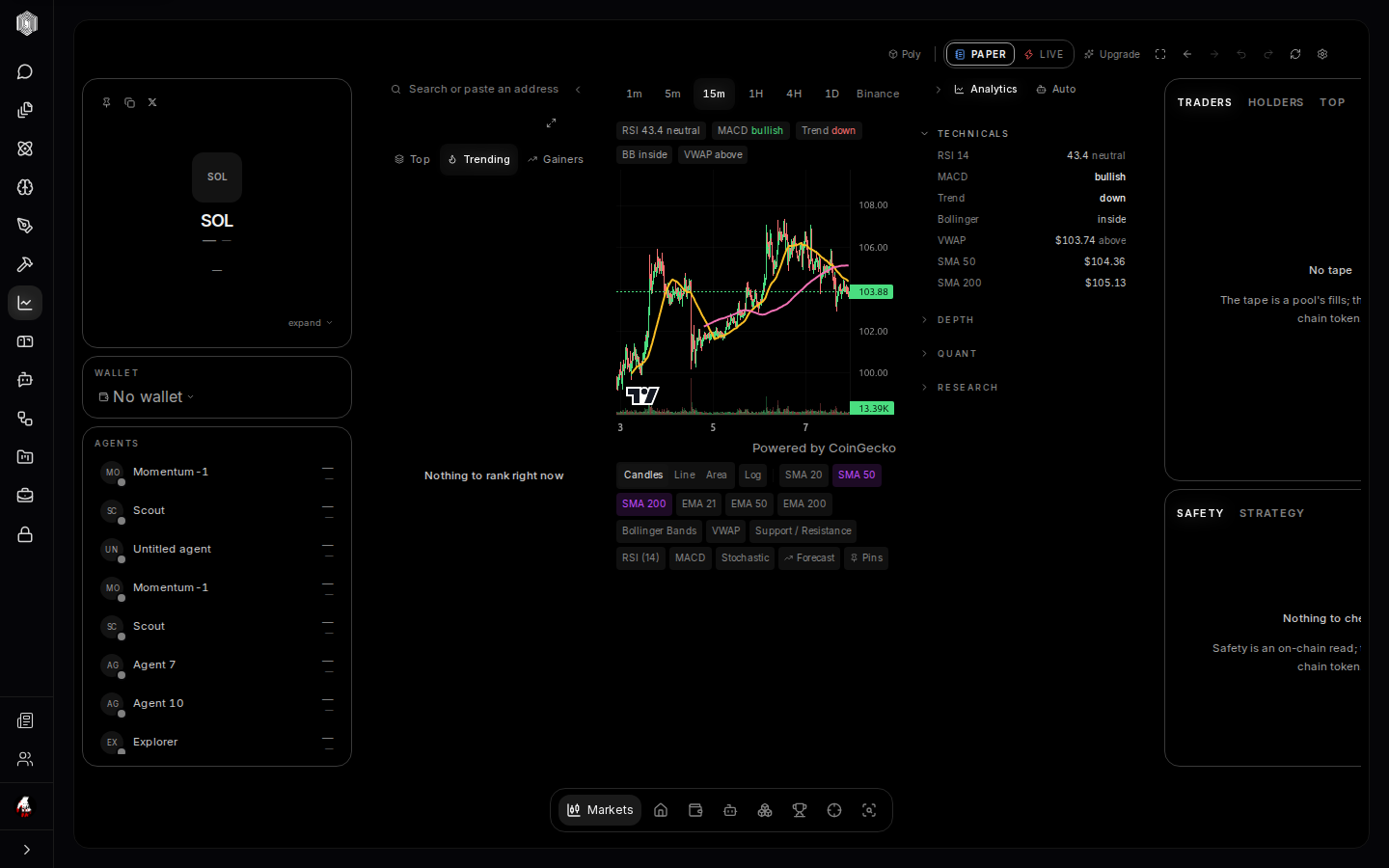Screen dimensions: 1389x868
Task: Switch trading mode to LIVE
Action: click(x=1044, y=54)
